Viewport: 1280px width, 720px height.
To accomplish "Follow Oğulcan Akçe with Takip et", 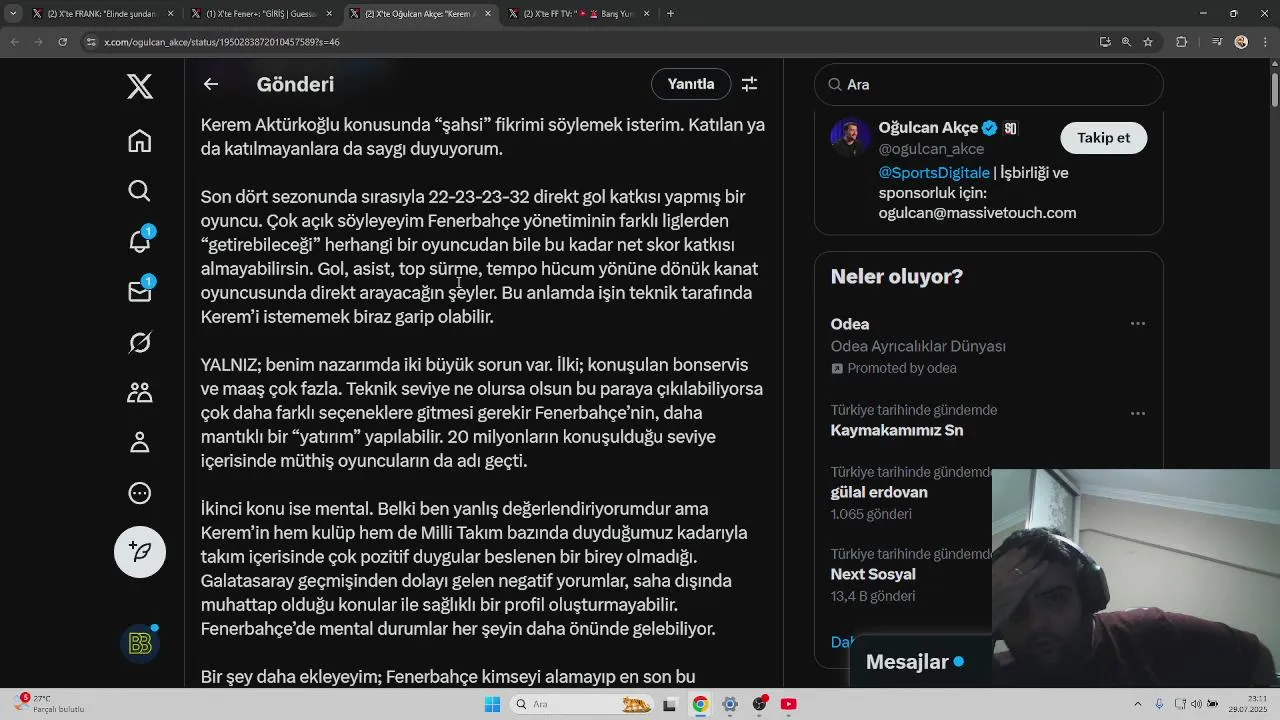I will tap(1104, 138).
